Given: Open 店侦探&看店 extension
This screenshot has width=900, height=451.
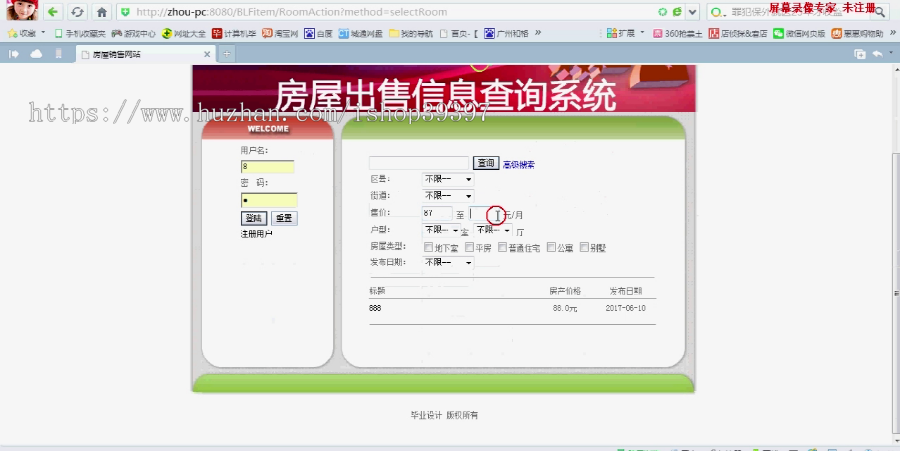Looking at the screenshot, I should tap(738, 33).
